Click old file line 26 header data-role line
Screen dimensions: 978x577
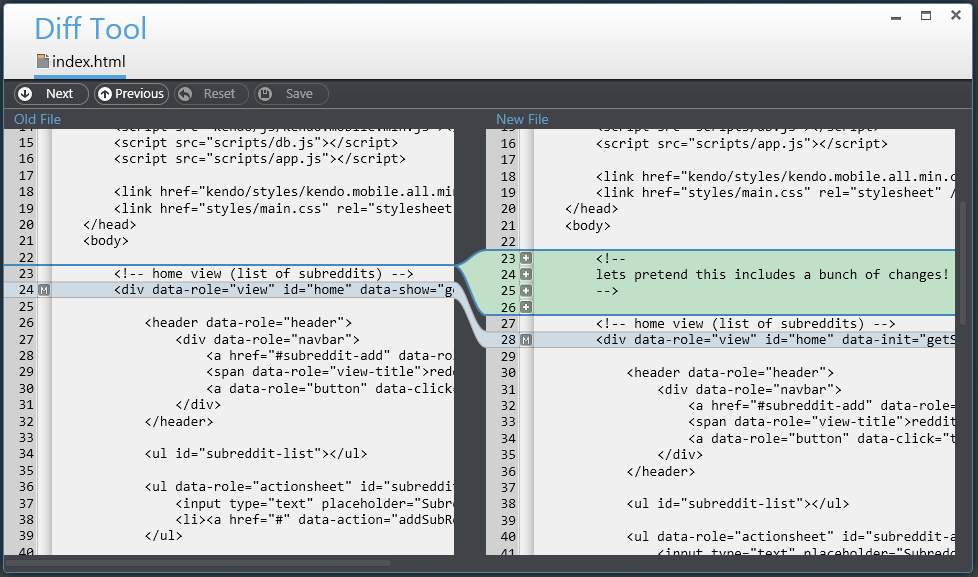click(x=248, y=322)
